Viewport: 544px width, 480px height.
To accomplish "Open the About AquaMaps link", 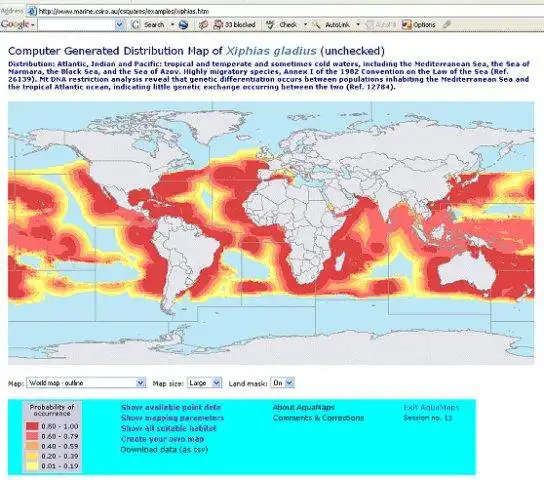I will [x=304, y=407].
